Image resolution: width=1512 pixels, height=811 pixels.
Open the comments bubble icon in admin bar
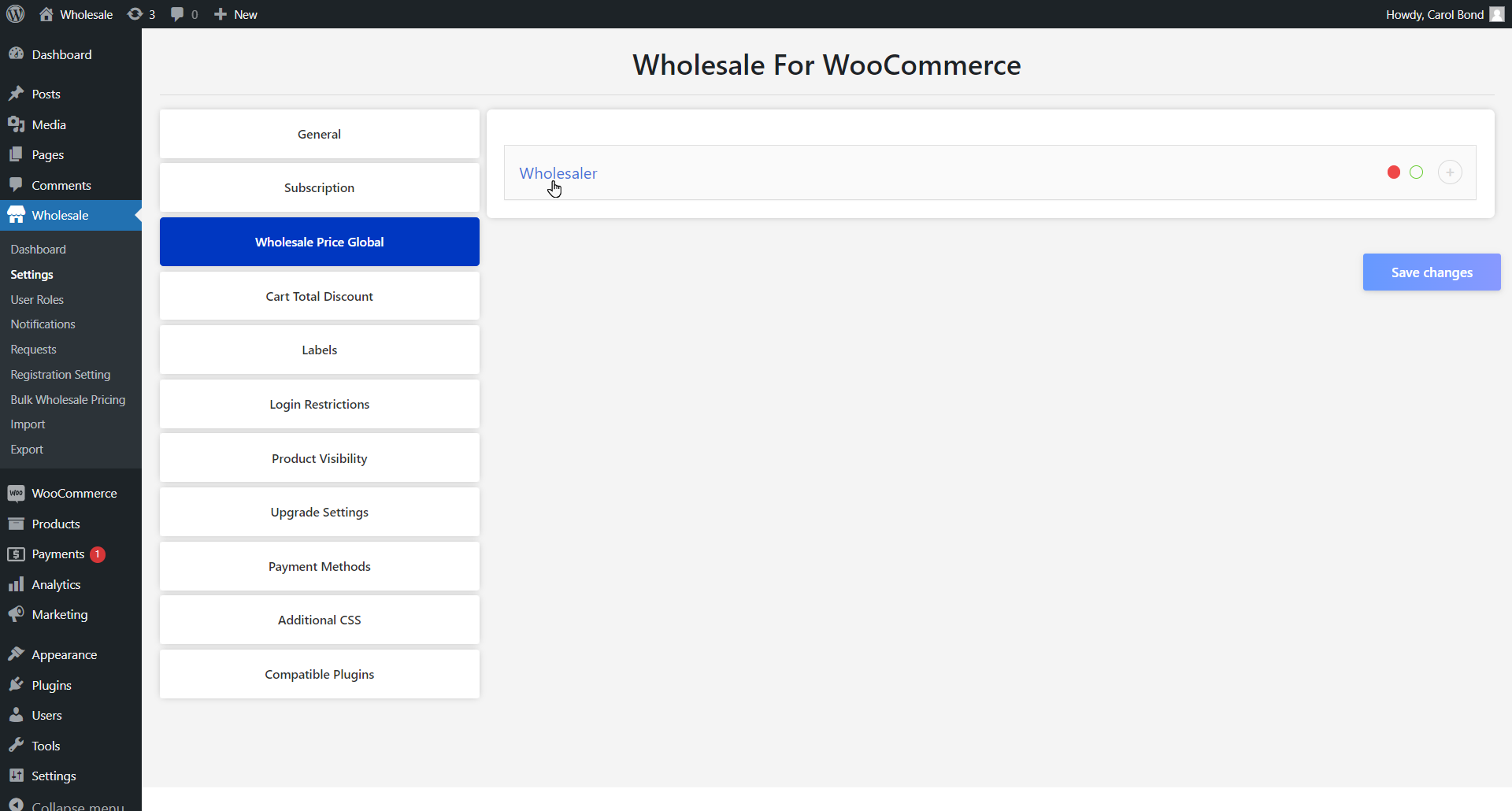pos(177,14)
